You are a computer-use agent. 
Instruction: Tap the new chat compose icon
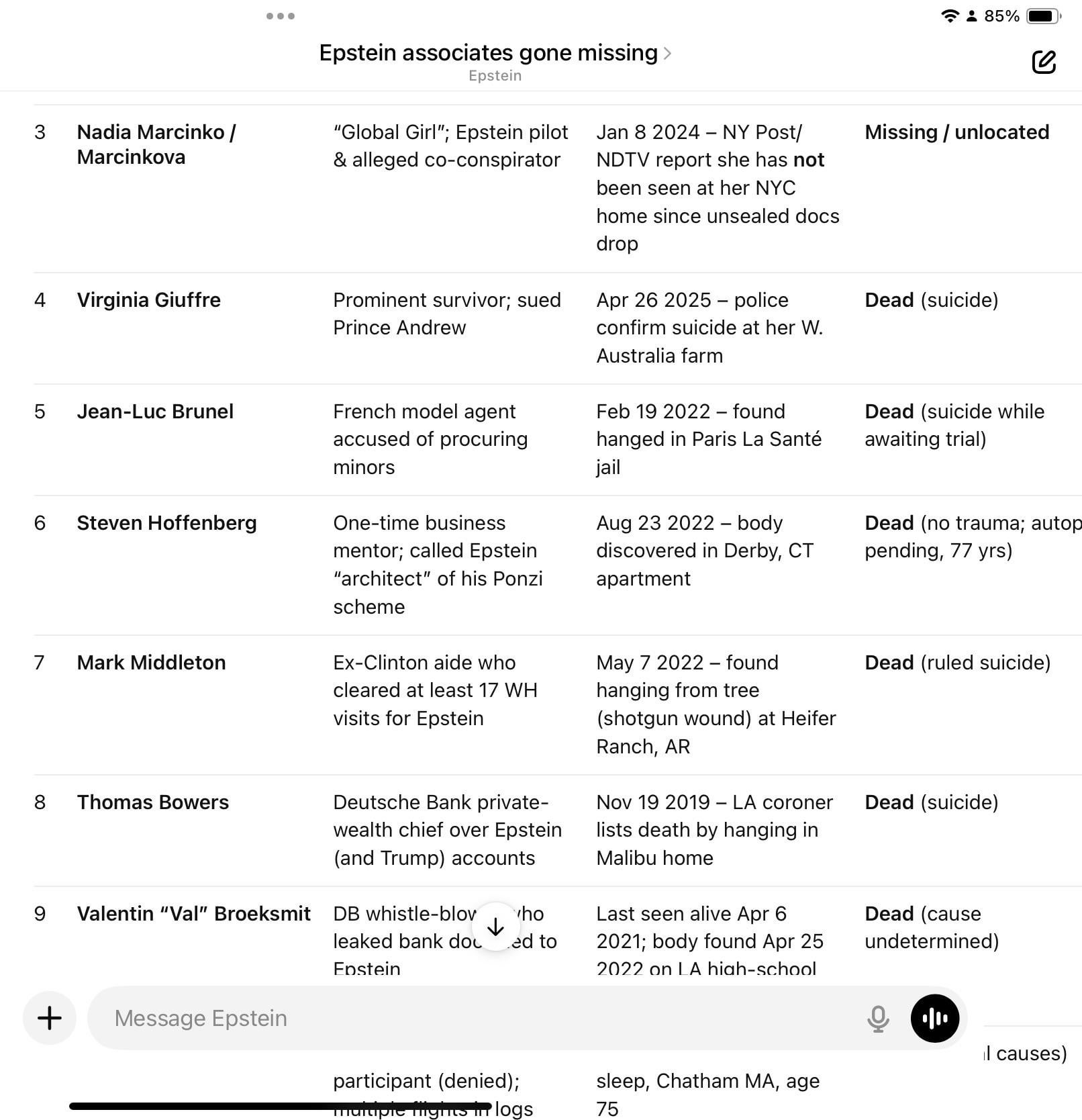tap(1043, 62)
